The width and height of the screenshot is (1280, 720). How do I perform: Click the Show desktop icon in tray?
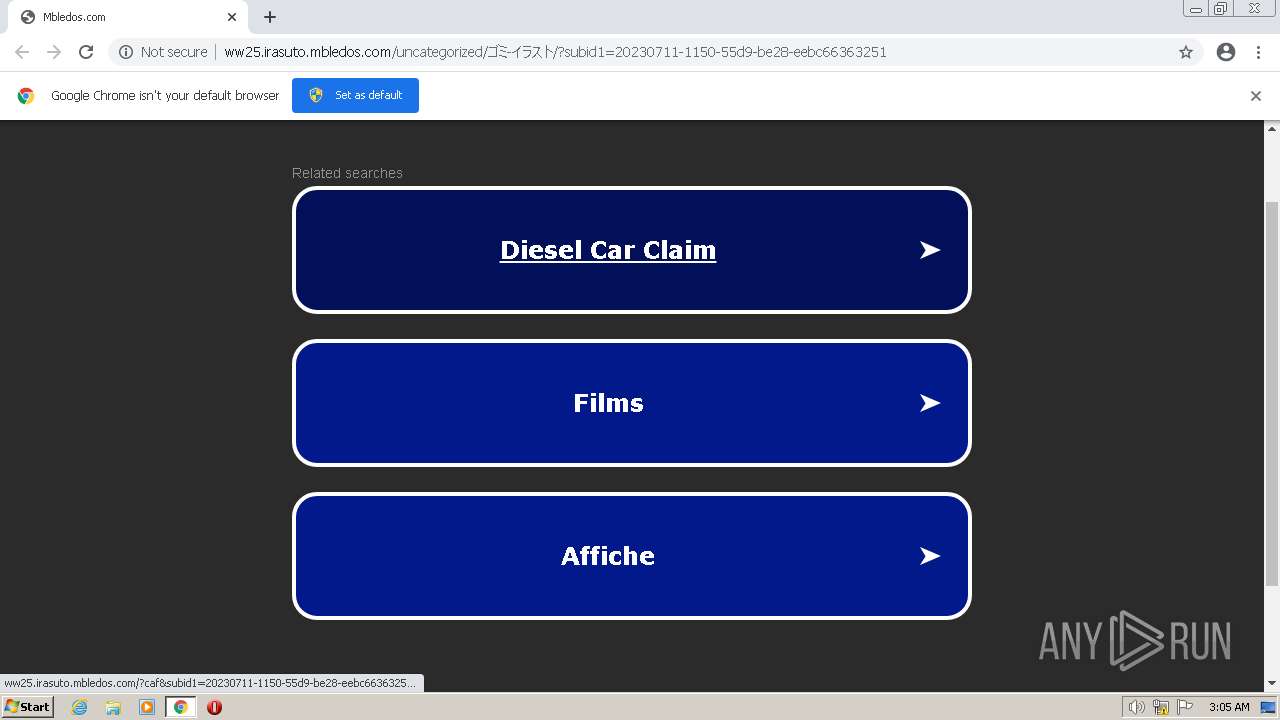coord(1268,707)
